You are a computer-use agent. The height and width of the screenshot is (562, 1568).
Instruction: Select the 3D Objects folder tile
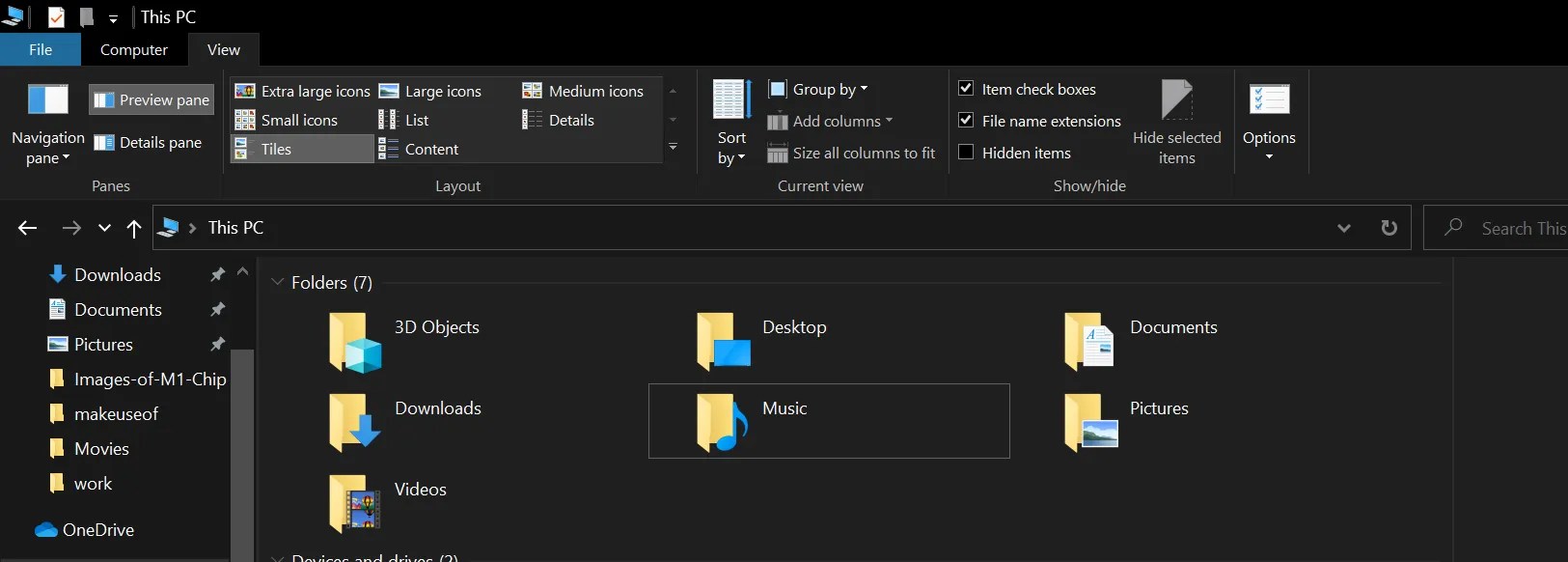coord(463,340)
